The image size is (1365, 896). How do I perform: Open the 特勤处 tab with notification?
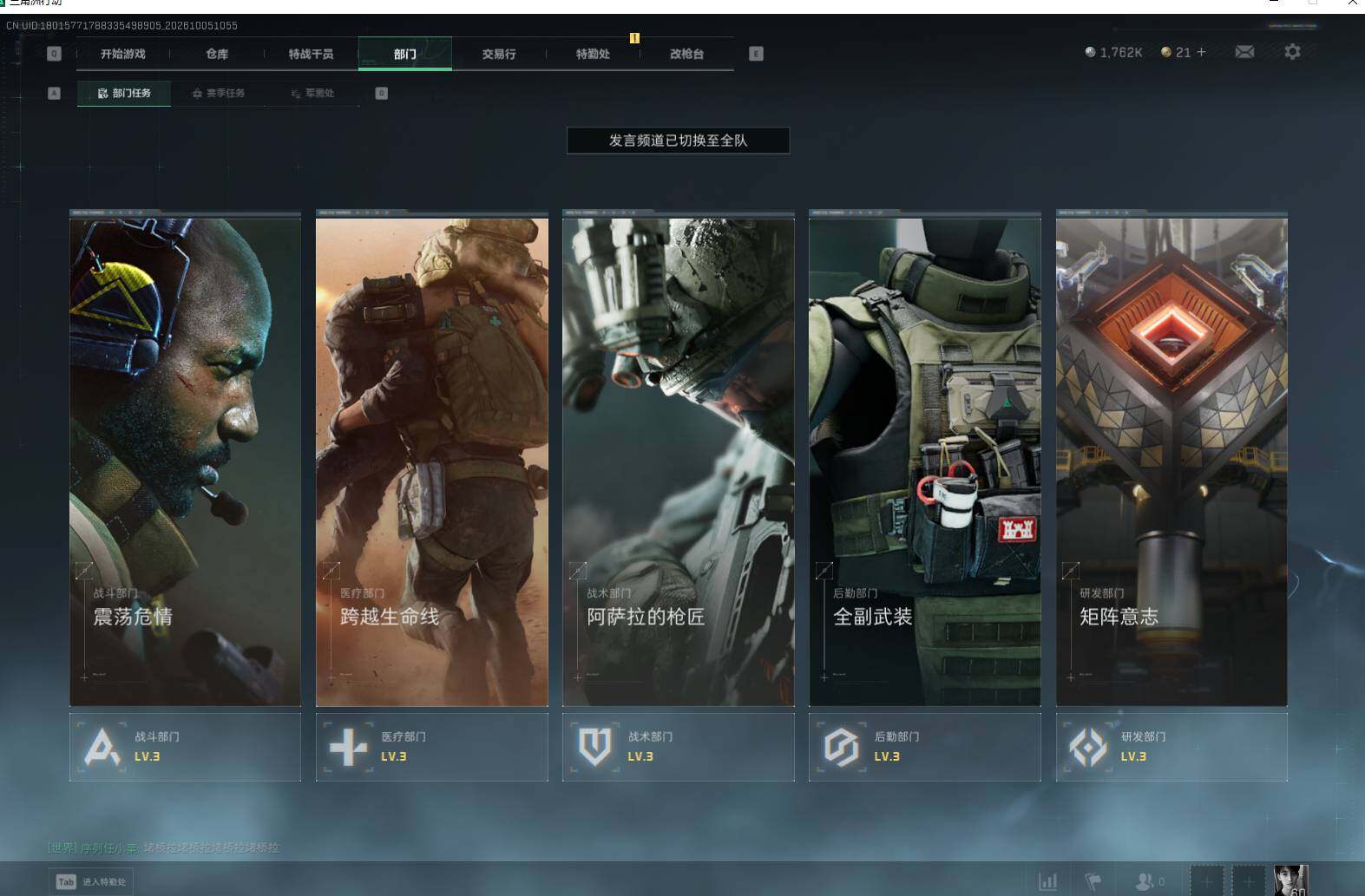(593, 54)
